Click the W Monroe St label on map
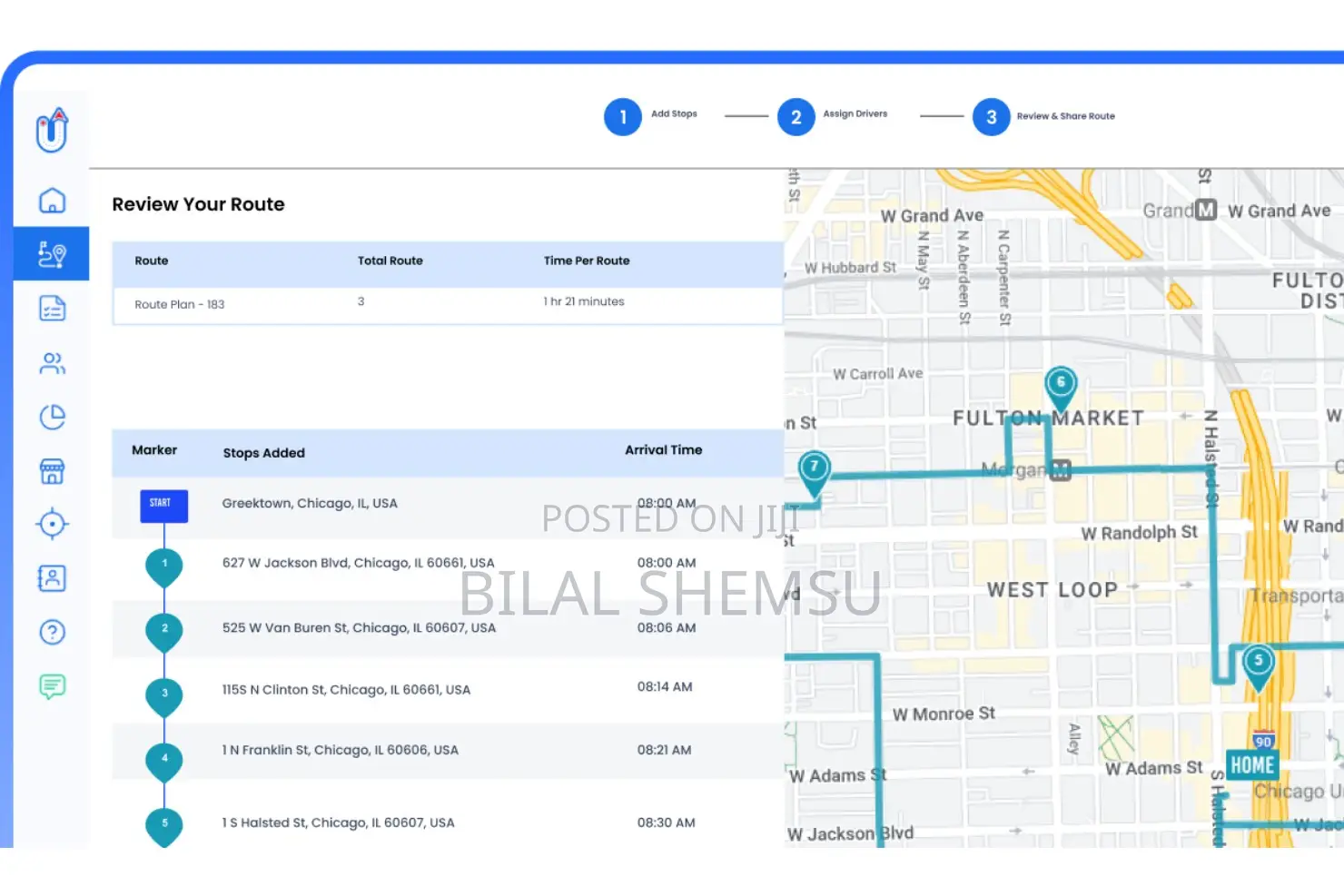Screen dimensions: 1344x896 944,714
